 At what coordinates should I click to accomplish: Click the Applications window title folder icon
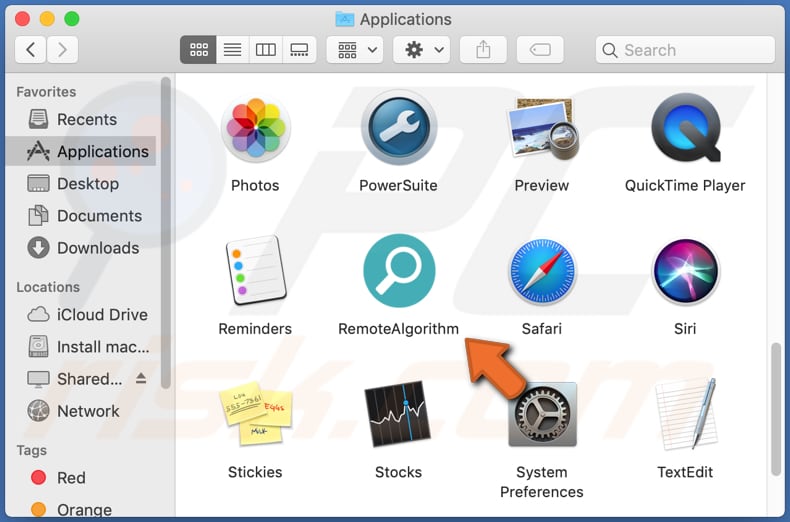(345, 19)
